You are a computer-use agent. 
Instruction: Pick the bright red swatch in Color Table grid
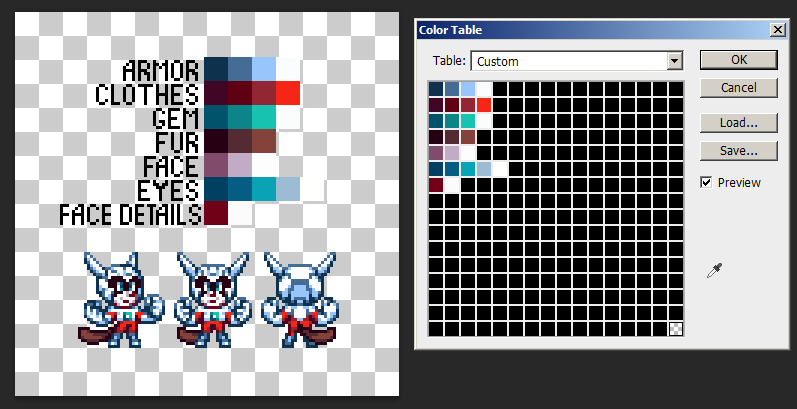tap(484, 105)
